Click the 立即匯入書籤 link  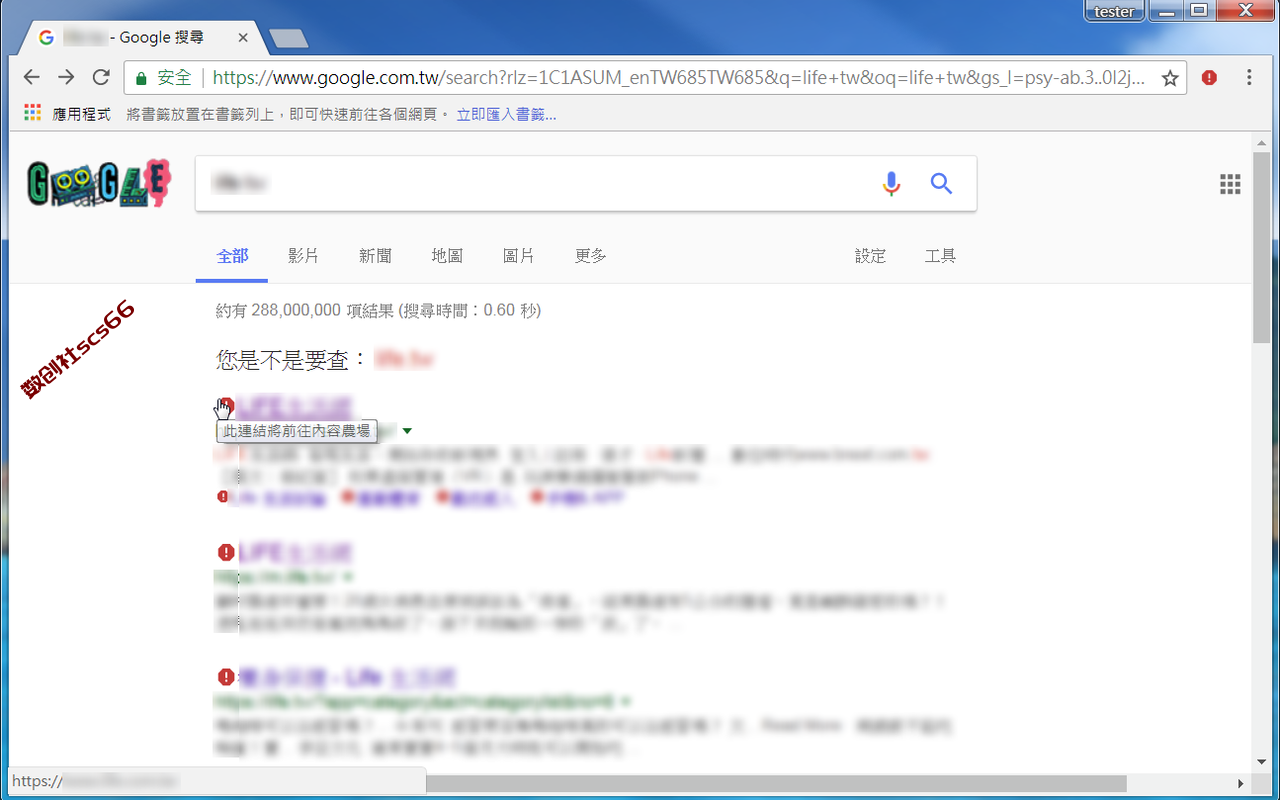(x=506, y=114)
